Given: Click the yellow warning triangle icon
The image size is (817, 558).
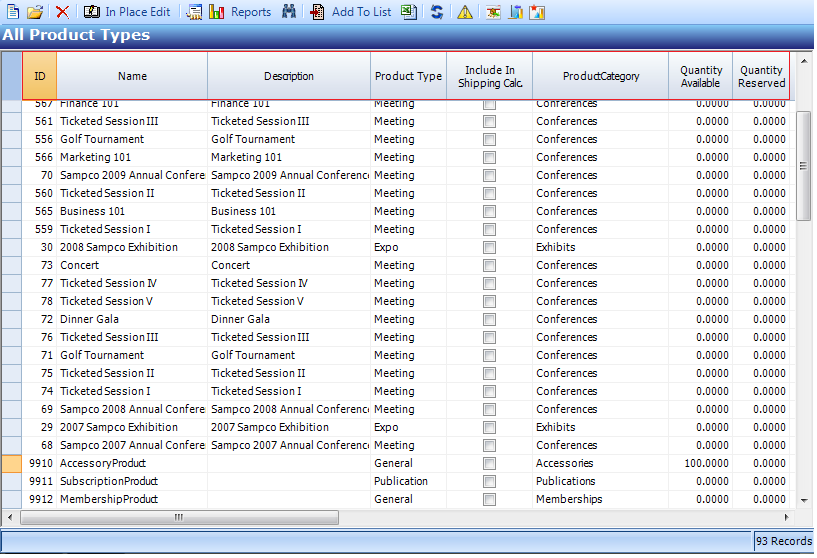Looking at the screenshot, I should pos(465,11).
